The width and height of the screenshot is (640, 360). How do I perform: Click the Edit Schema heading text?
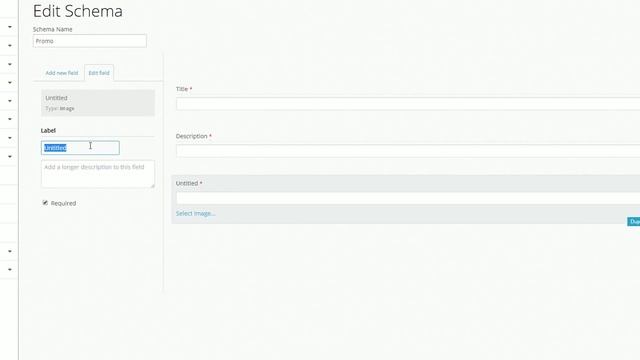[78, 11]
